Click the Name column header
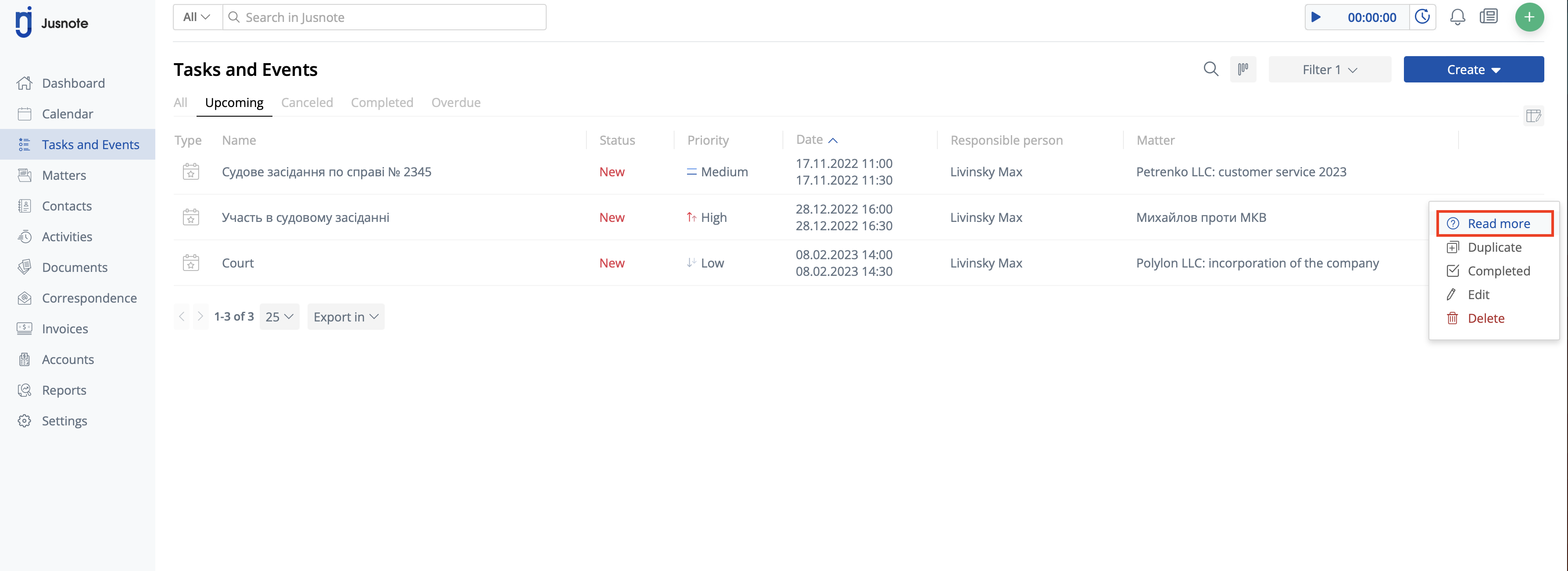 tap(239, 140)
